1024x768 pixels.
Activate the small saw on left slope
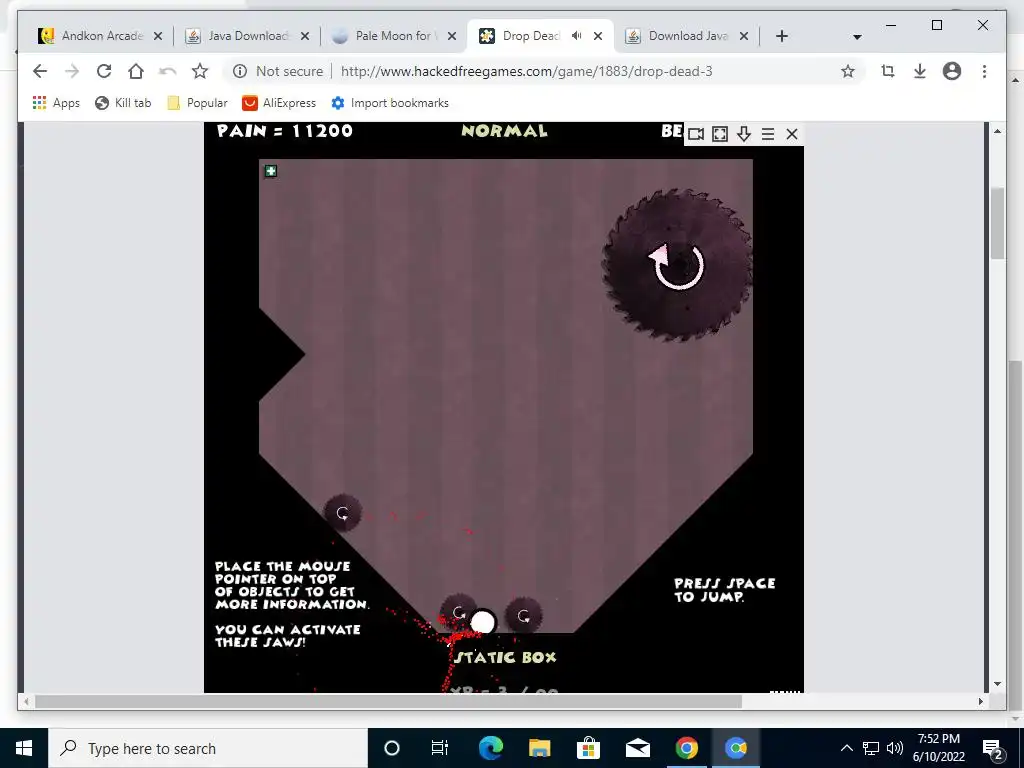click(342, 513)
